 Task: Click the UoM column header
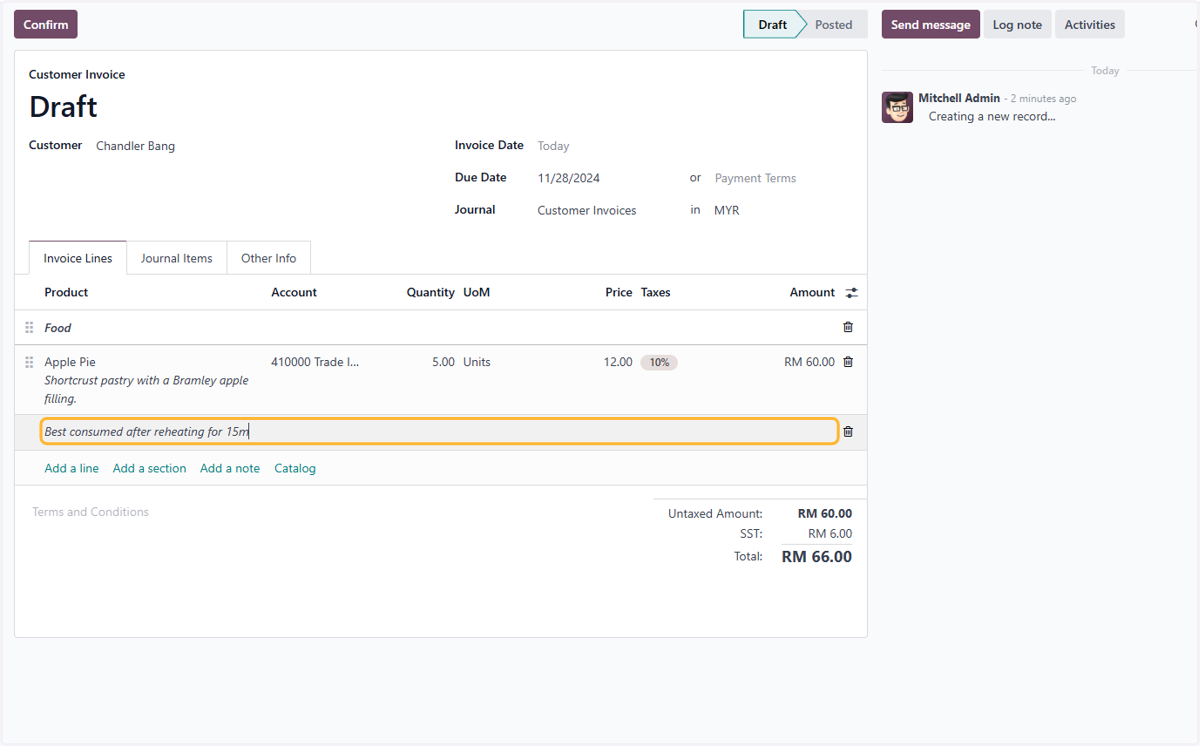click(476, 292)
